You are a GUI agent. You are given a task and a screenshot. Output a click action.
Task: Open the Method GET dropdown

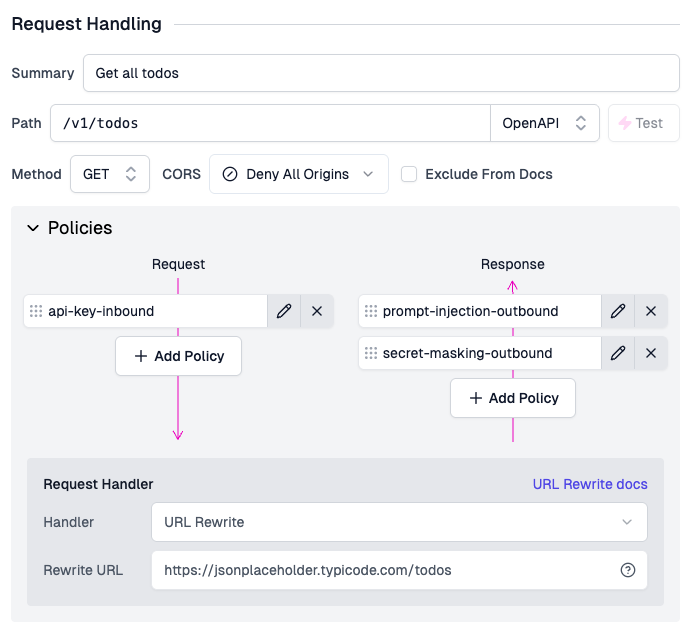click(110, 174)
